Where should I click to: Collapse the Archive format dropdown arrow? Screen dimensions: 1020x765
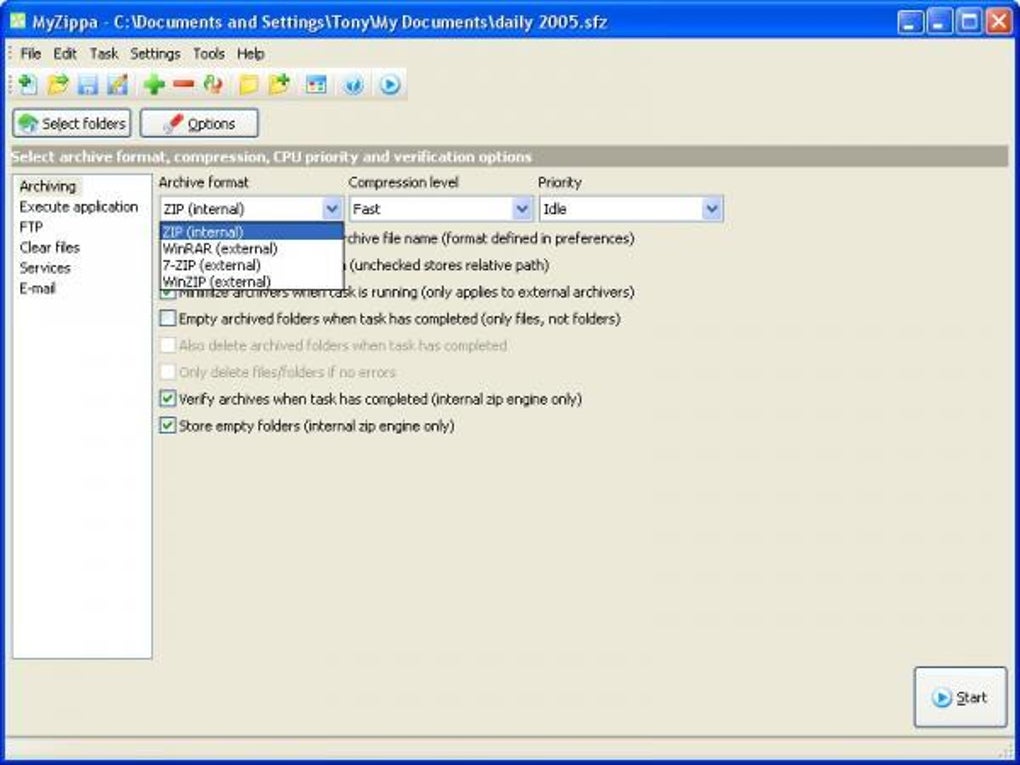click(x=332, y=209)
